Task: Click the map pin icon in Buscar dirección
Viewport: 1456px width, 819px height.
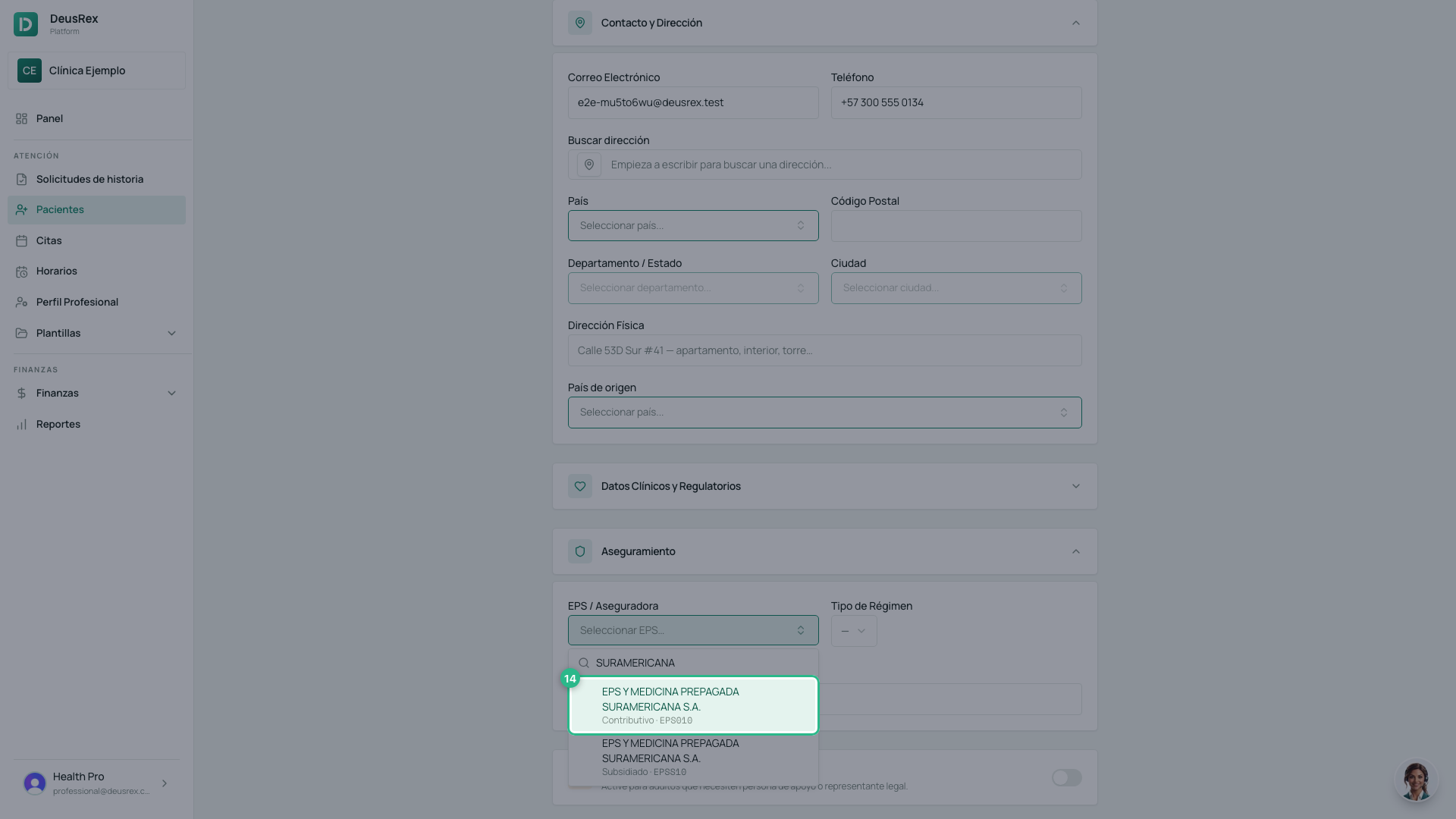Action: [589, 165]
